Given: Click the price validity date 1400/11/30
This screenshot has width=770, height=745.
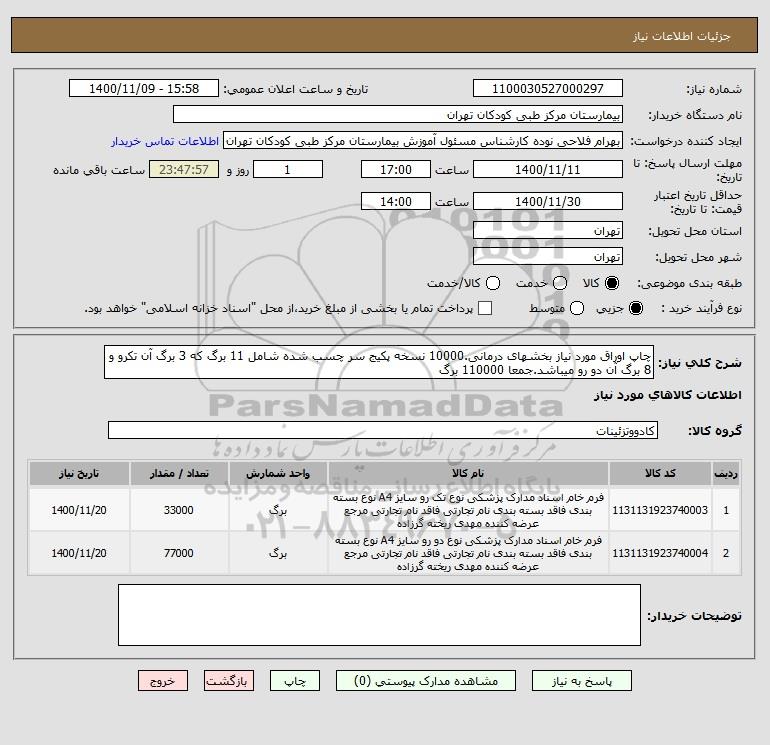Looking at the screenshot, I should click(x=548, y=202).
